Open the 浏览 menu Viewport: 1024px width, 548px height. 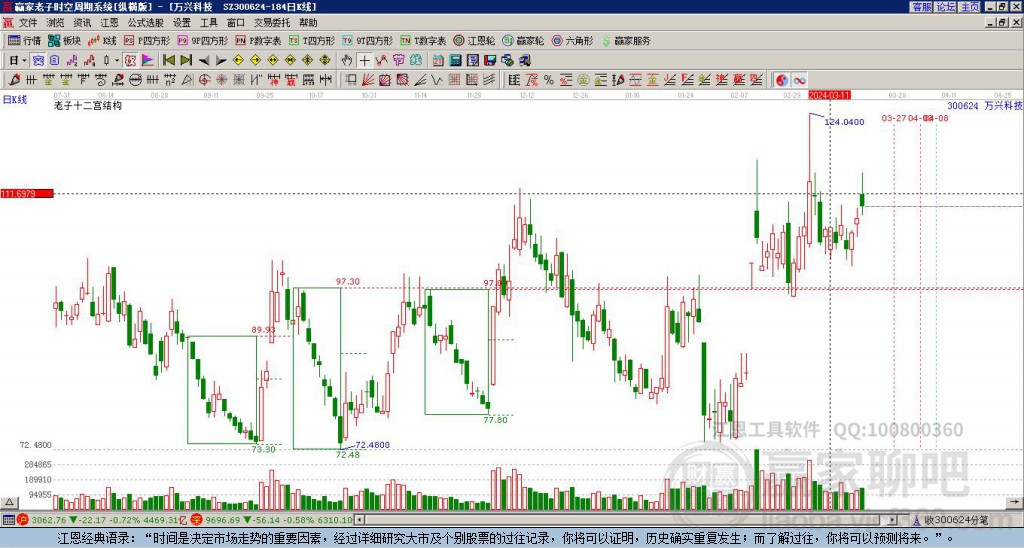click(x=55, y=23)
